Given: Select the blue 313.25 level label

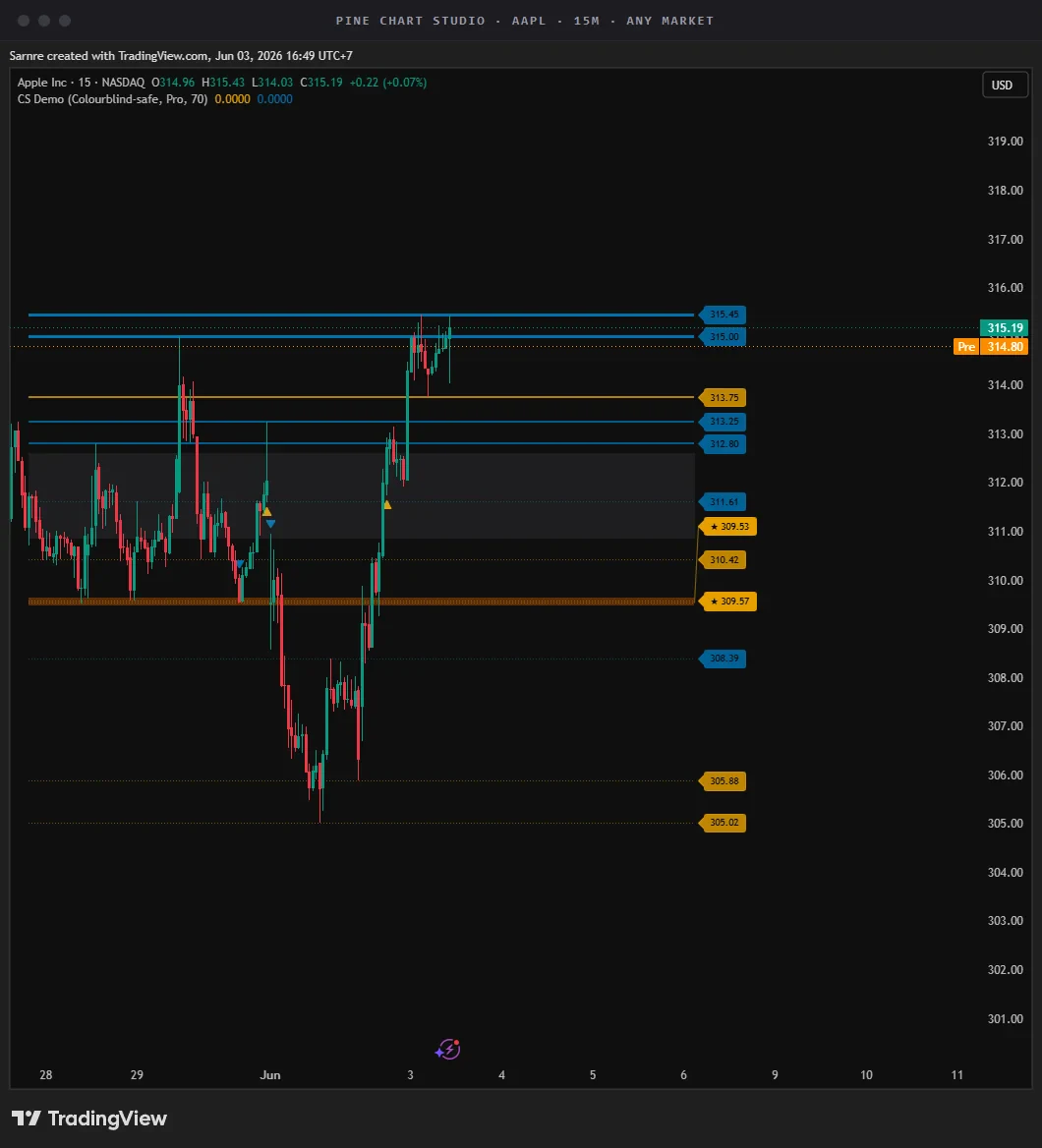Looking at the screenshot, I should pyautogui.click(x=723, y=421).
